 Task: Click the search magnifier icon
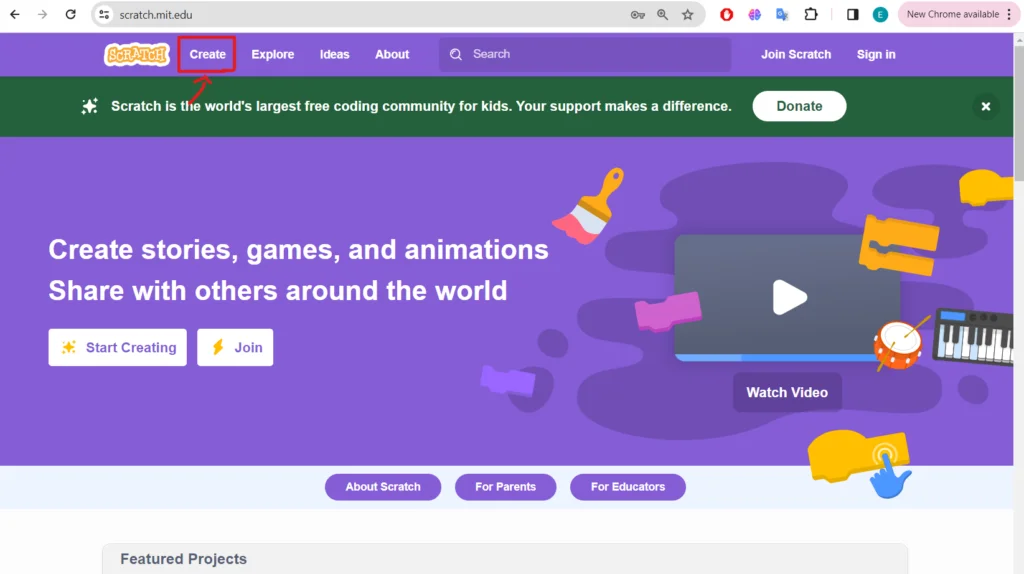tap(456, 54)
